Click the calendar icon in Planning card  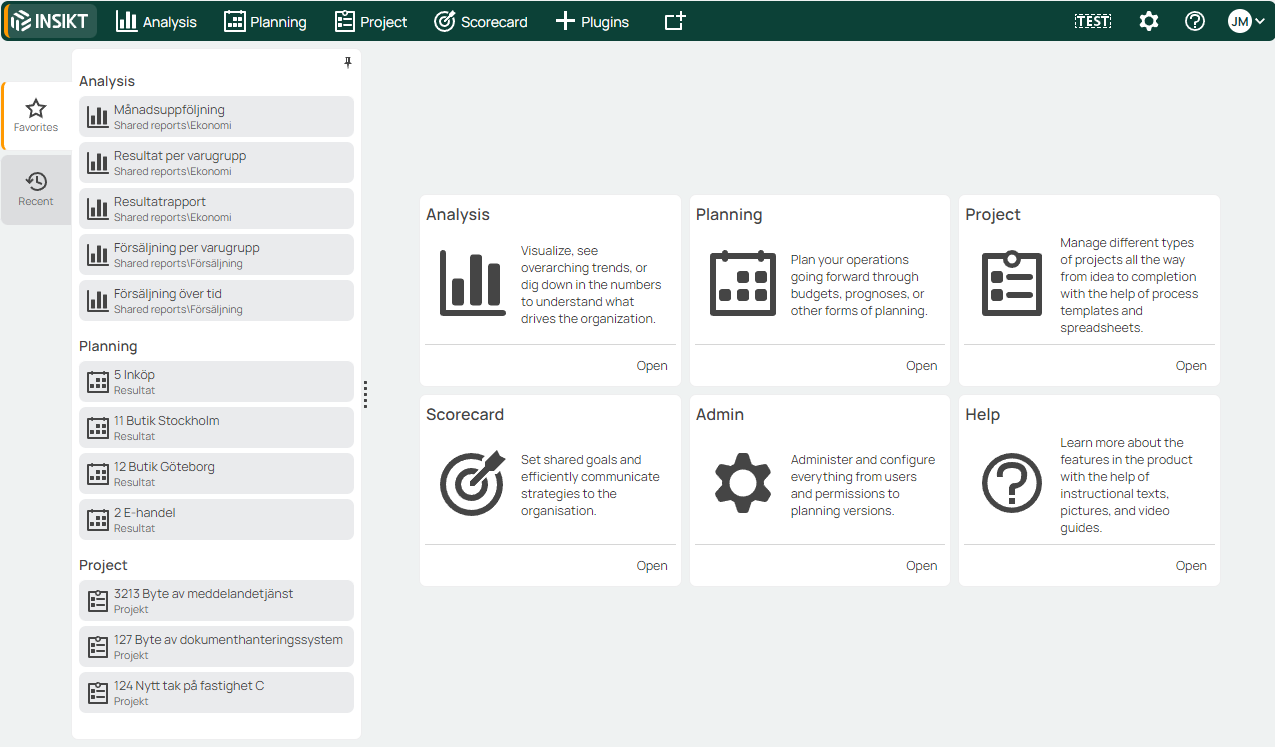[x=742, y=284]
